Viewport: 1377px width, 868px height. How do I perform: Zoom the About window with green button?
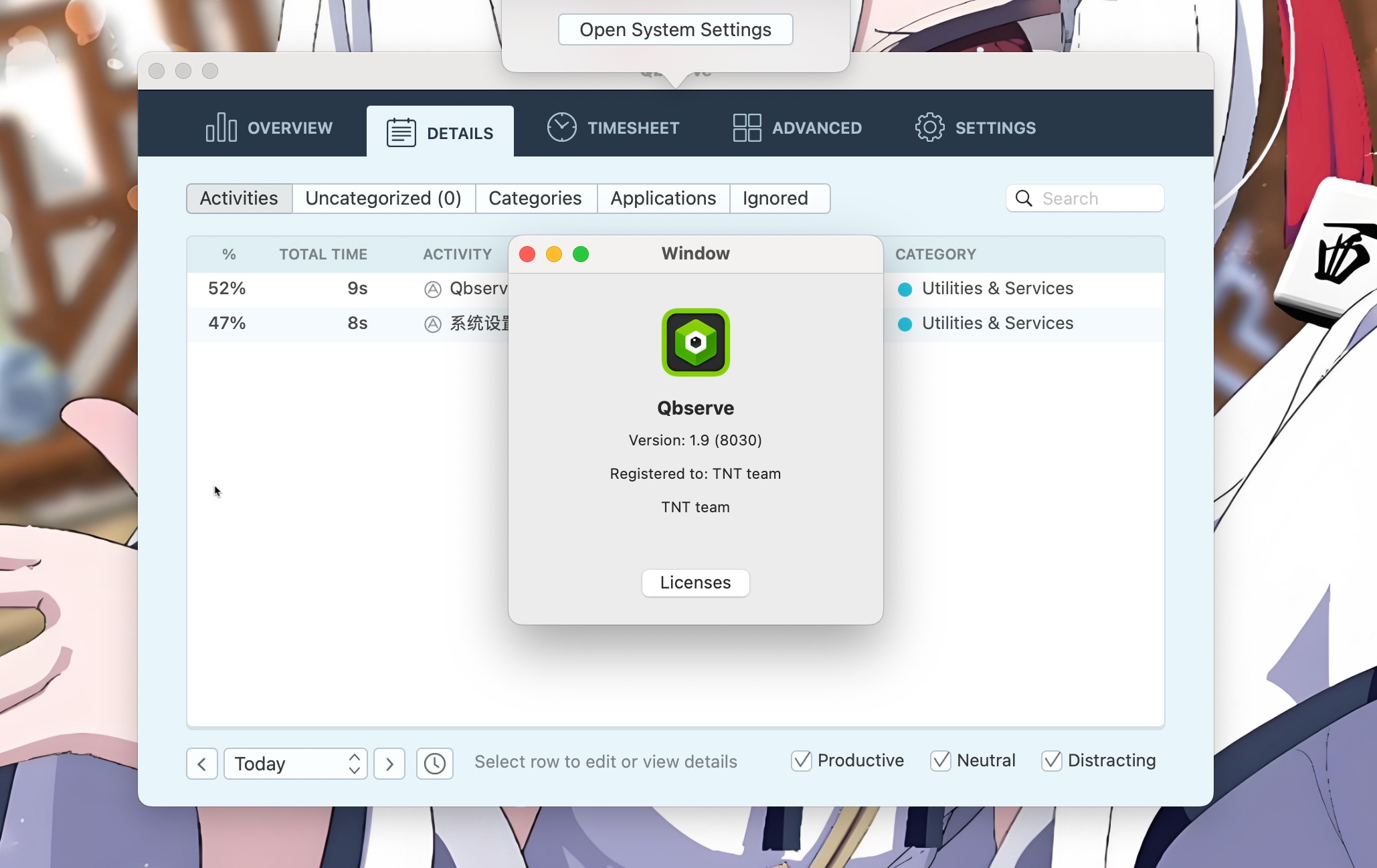581,254
